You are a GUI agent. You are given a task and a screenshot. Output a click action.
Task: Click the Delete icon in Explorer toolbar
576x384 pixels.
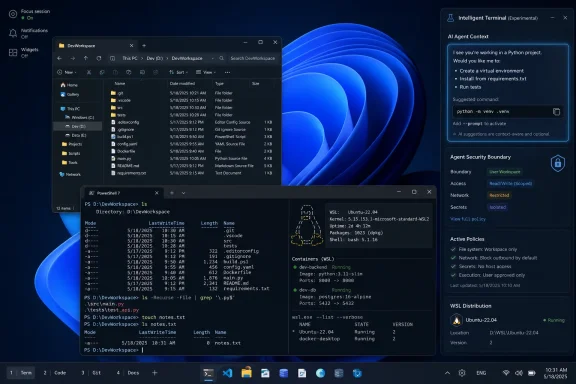(x=155, y=72)
